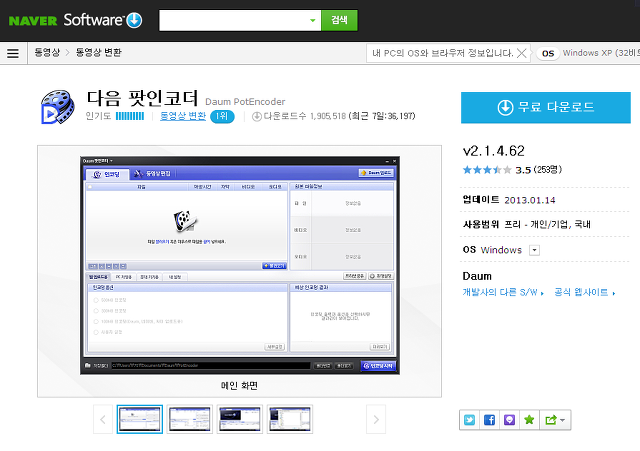The width and height of the screenshot is (640, 451).
Task: Close the PC OS info notice
Action: pos(521,53)
